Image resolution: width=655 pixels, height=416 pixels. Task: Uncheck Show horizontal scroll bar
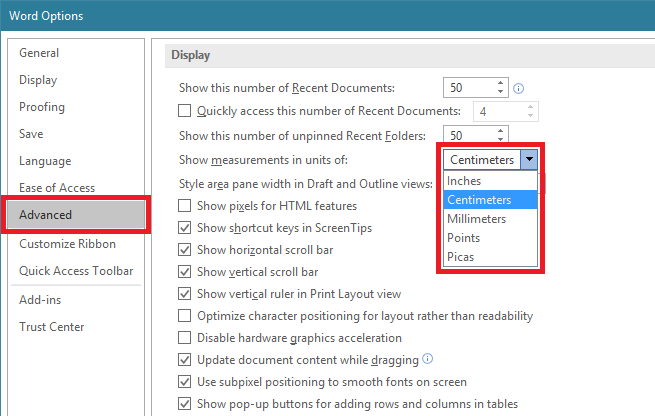185,250
